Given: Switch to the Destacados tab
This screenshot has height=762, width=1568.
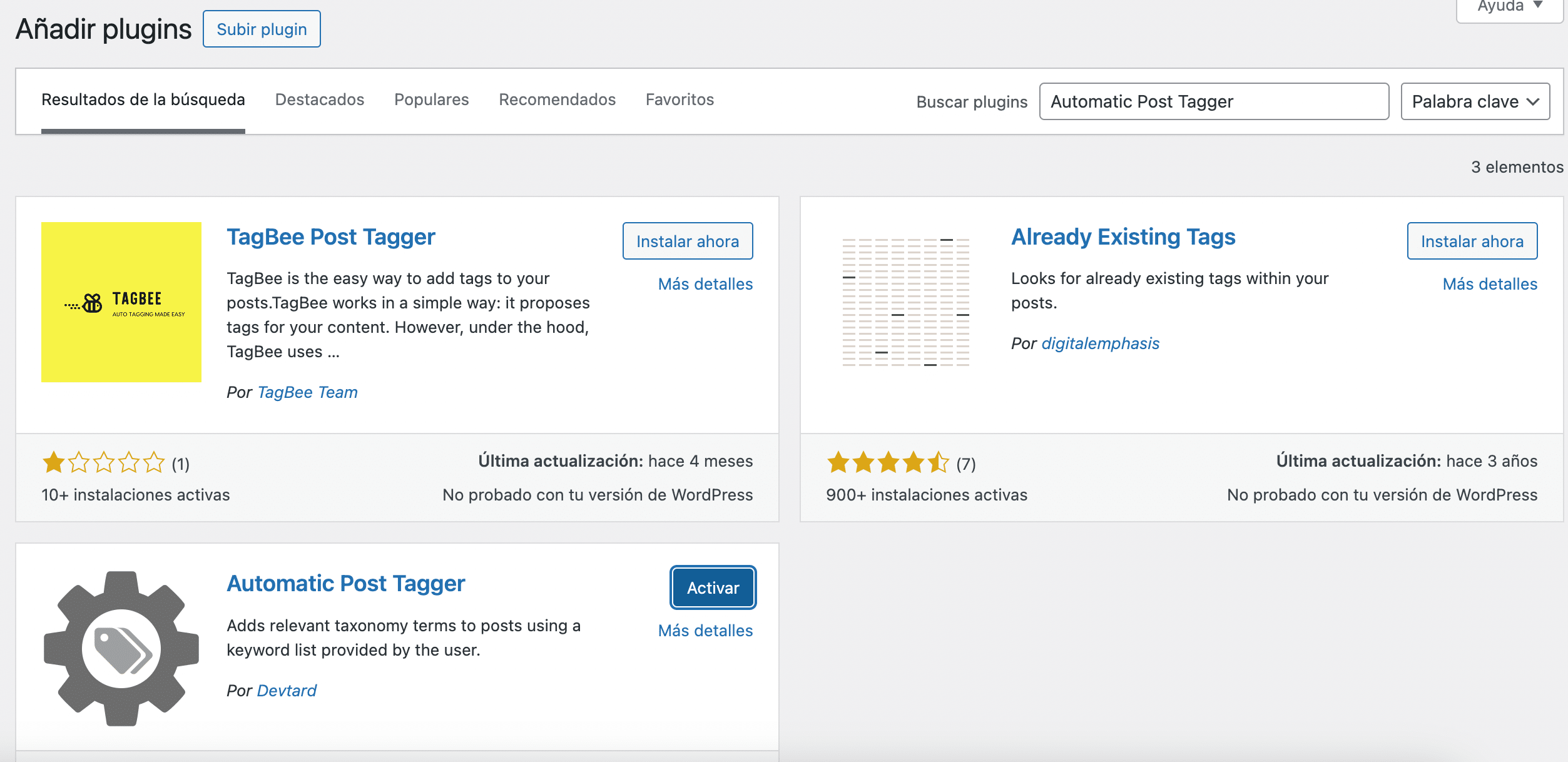Looking at the screenshot, I should tap(319, 99).
